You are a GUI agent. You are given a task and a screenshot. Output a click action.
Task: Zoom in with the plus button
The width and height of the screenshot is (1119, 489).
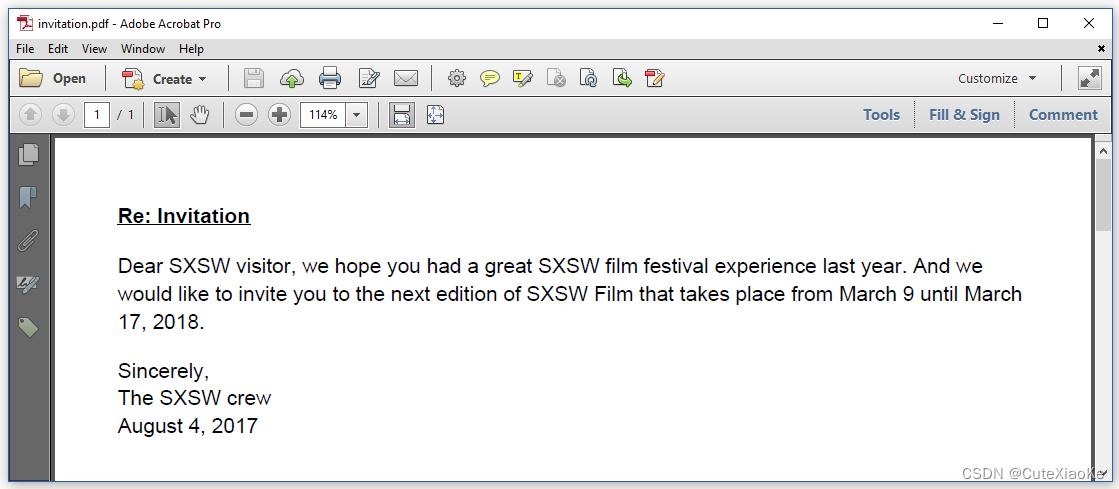click(279, 114)
